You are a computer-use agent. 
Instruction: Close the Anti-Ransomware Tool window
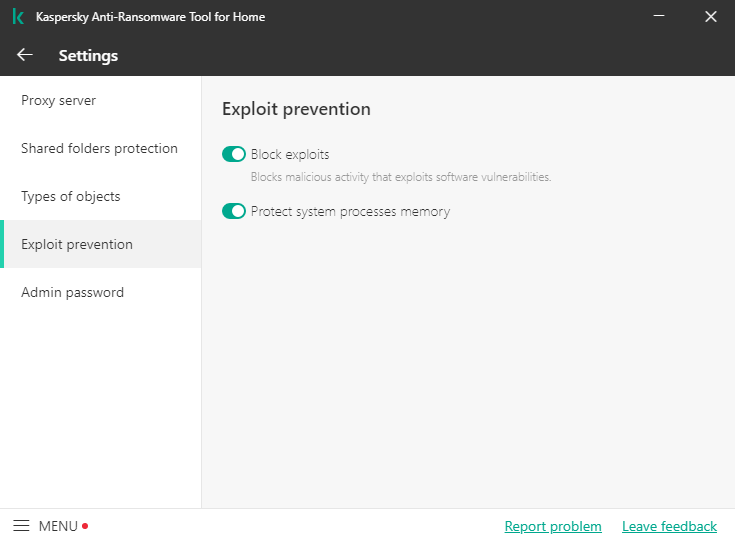click(711, 17)
